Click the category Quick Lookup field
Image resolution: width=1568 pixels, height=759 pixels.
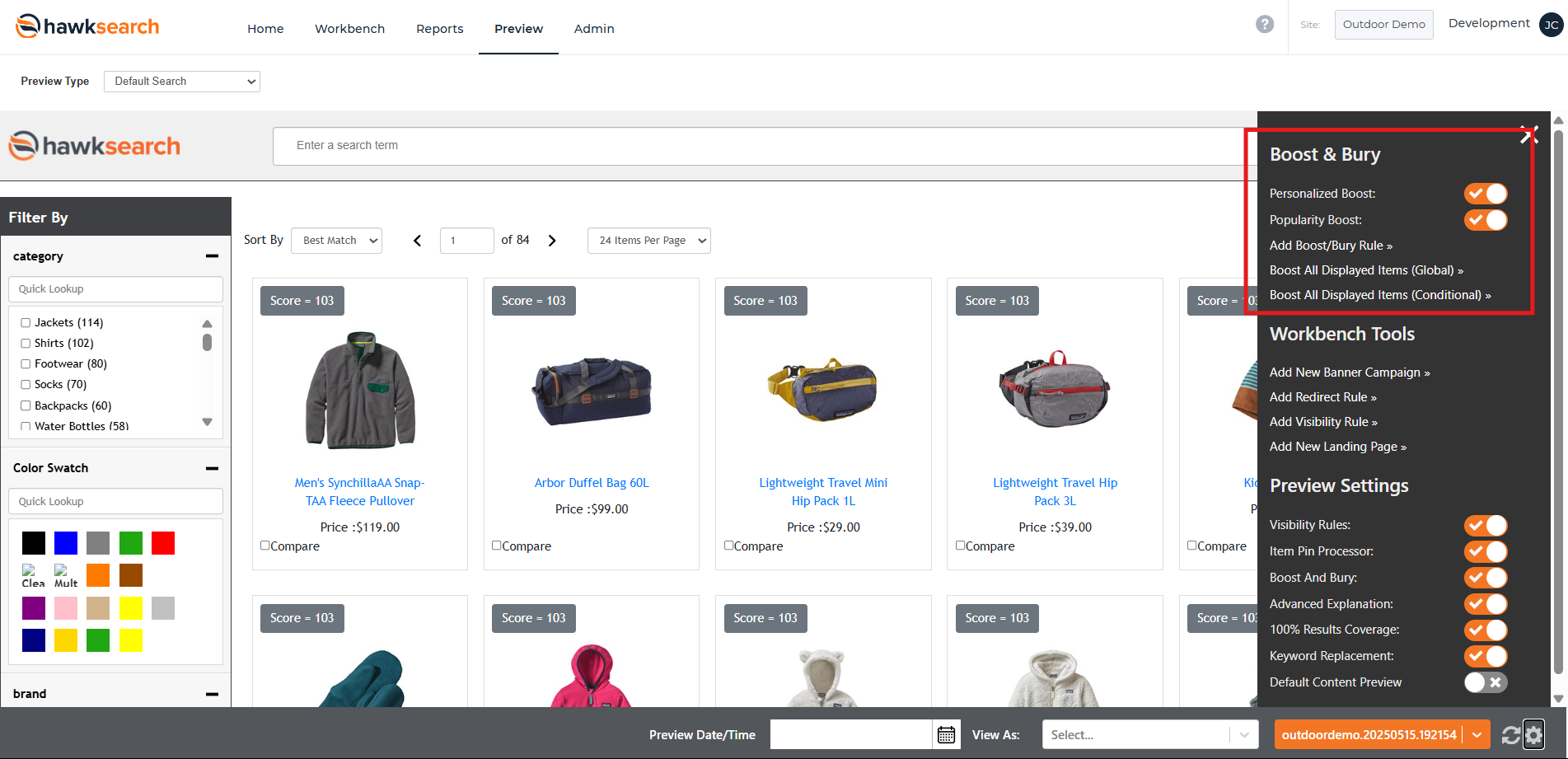pyautogui.click(x=115, y=289)
